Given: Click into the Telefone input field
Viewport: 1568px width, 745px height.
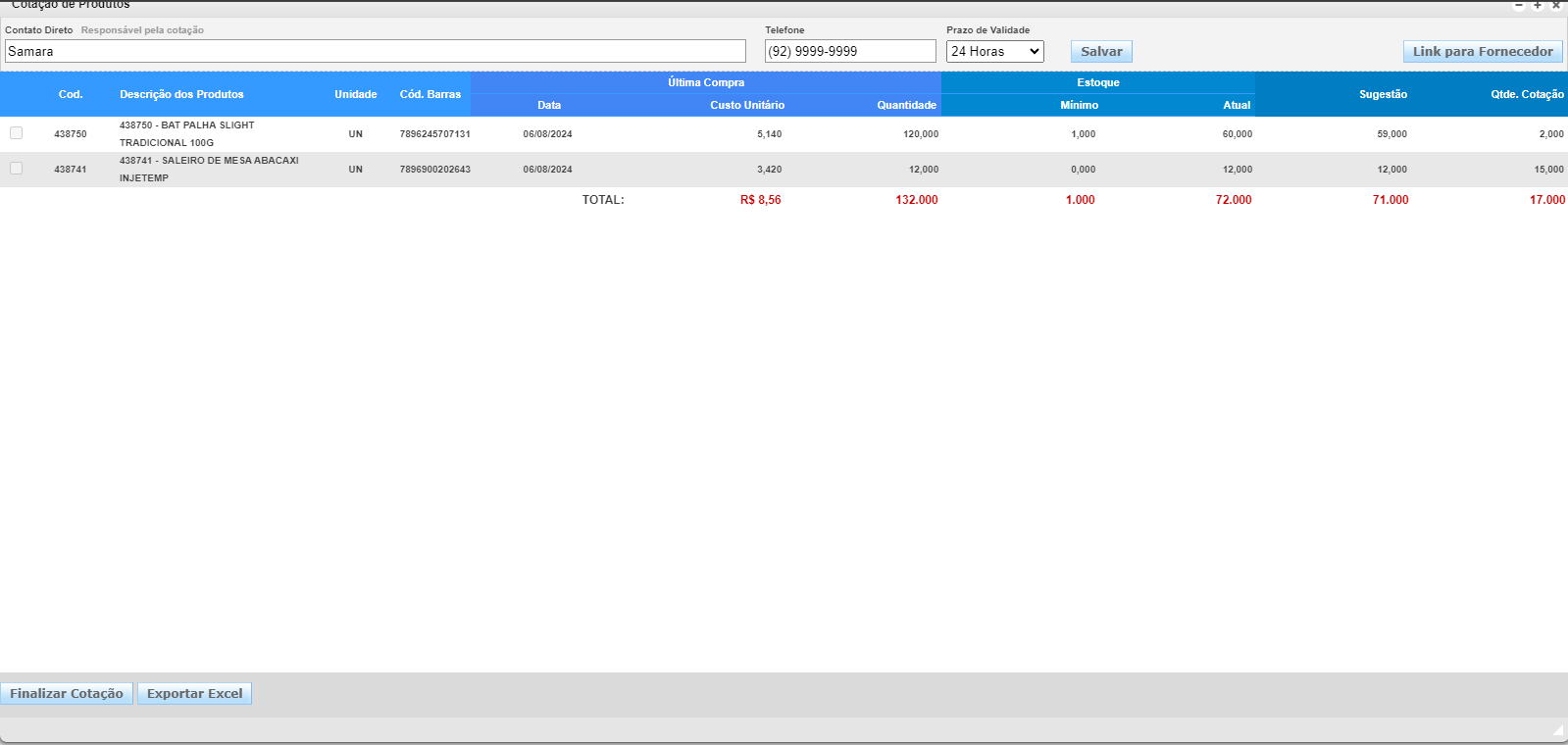Looking at the screenshot, I should click(849, 51).
